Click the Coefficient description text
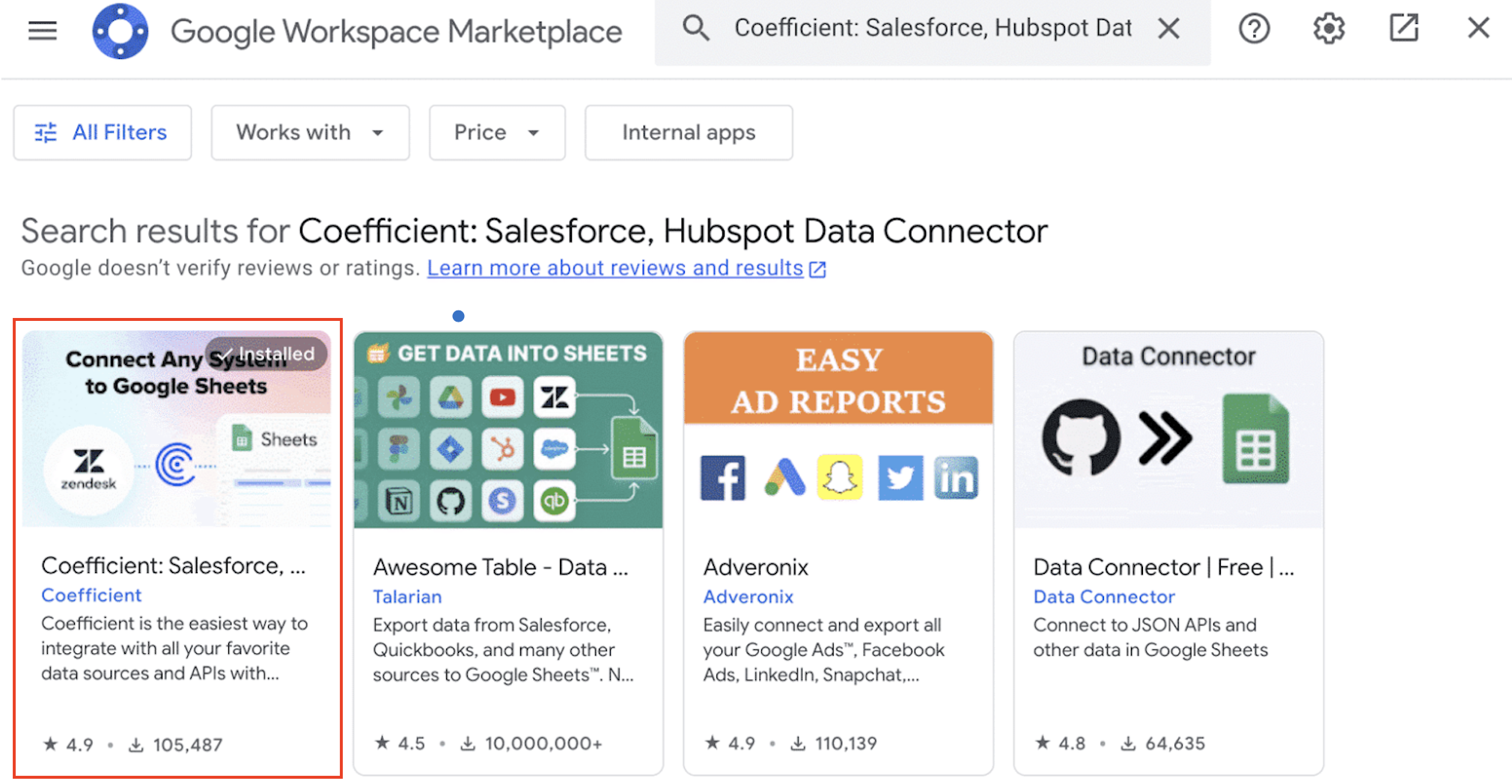This screenshot has height=784, width=1512. coord(174,649)
